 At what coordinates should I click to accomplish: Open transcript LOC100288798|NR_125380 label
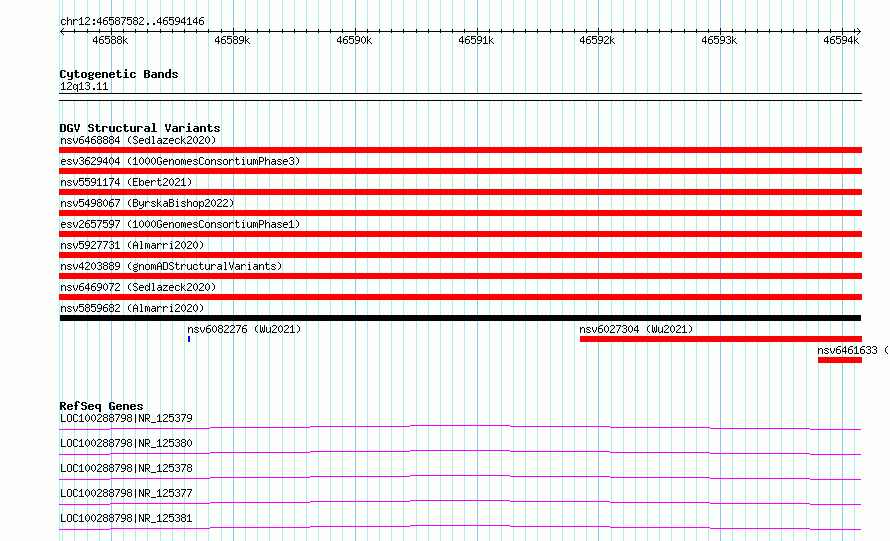126,443
